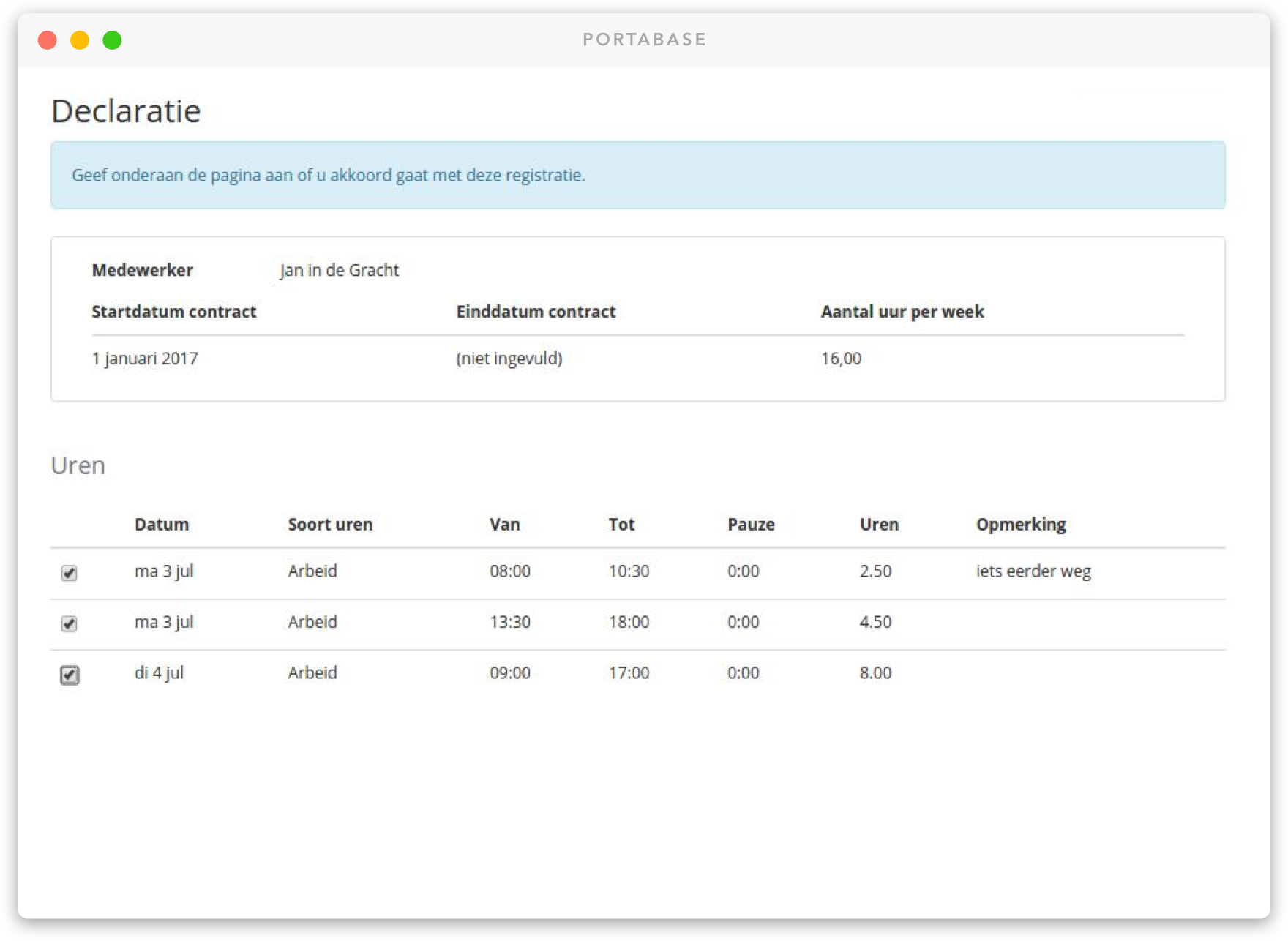
Task: Click the Opmerking column header
Action: pos(1021,525)
